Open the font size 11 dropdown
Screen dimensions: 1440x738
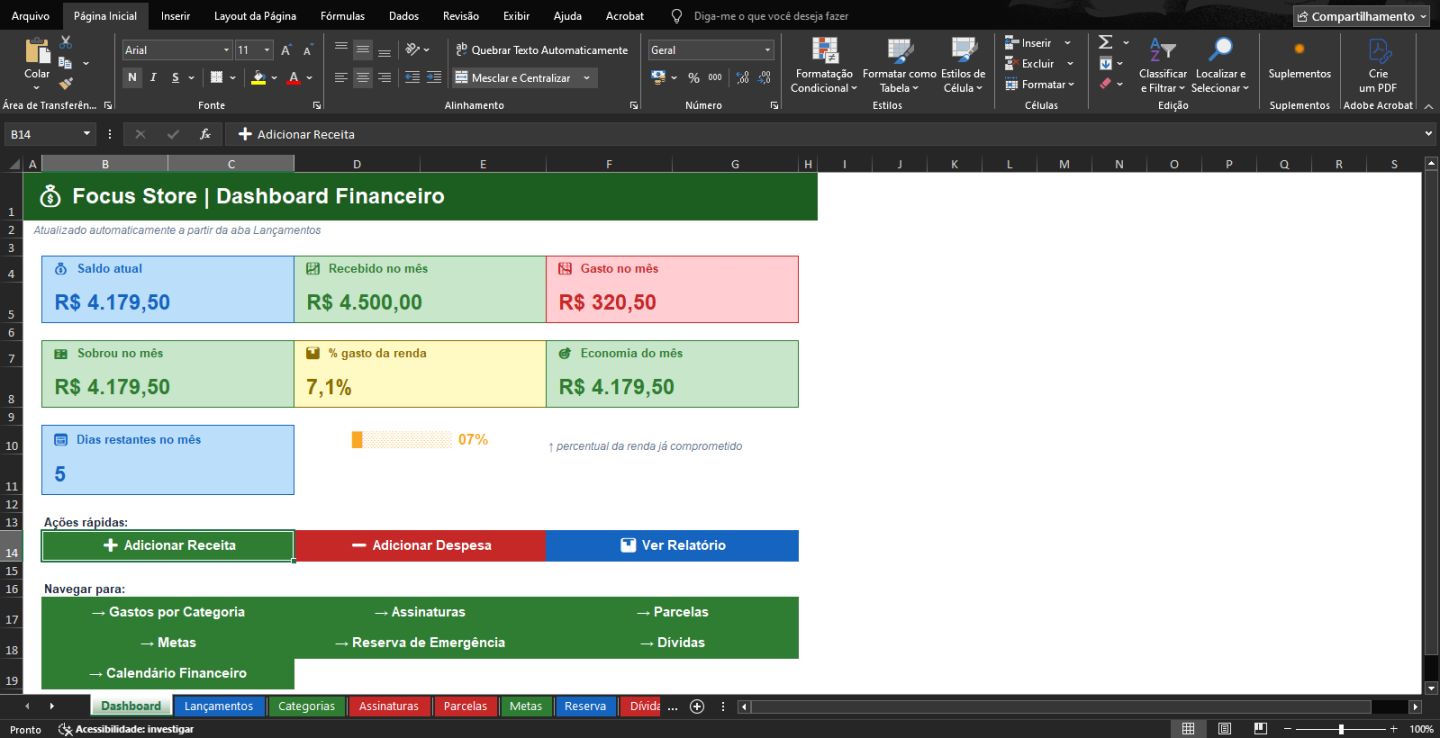[267, 50]
